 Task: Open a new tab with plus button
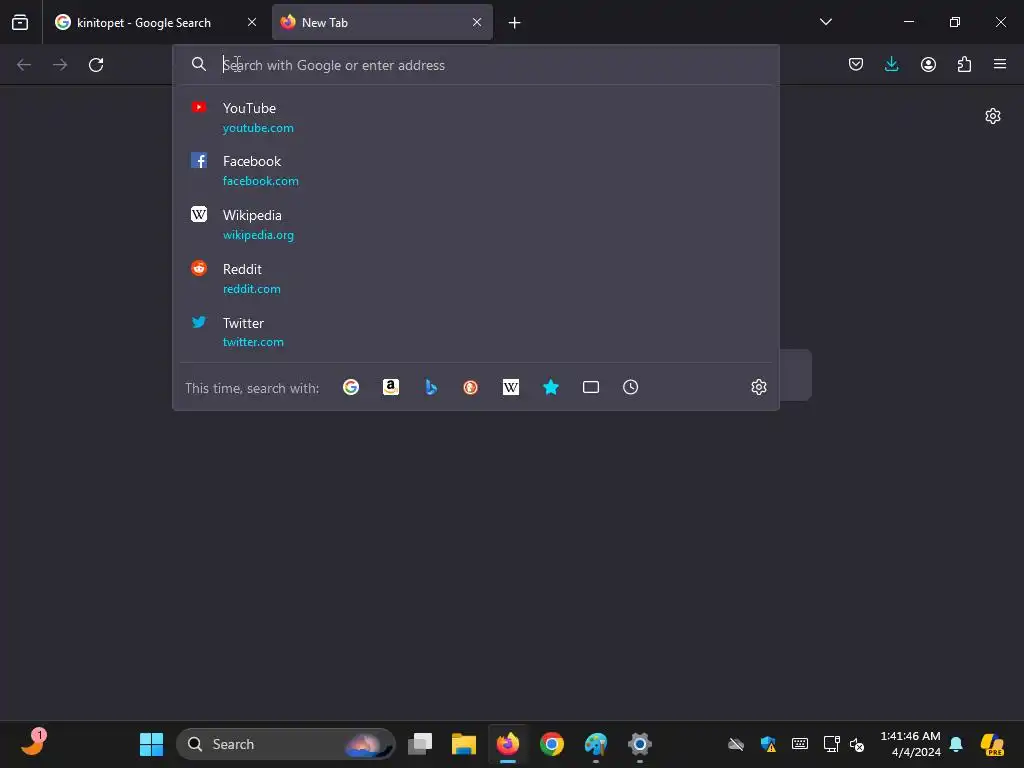(515, 23)
